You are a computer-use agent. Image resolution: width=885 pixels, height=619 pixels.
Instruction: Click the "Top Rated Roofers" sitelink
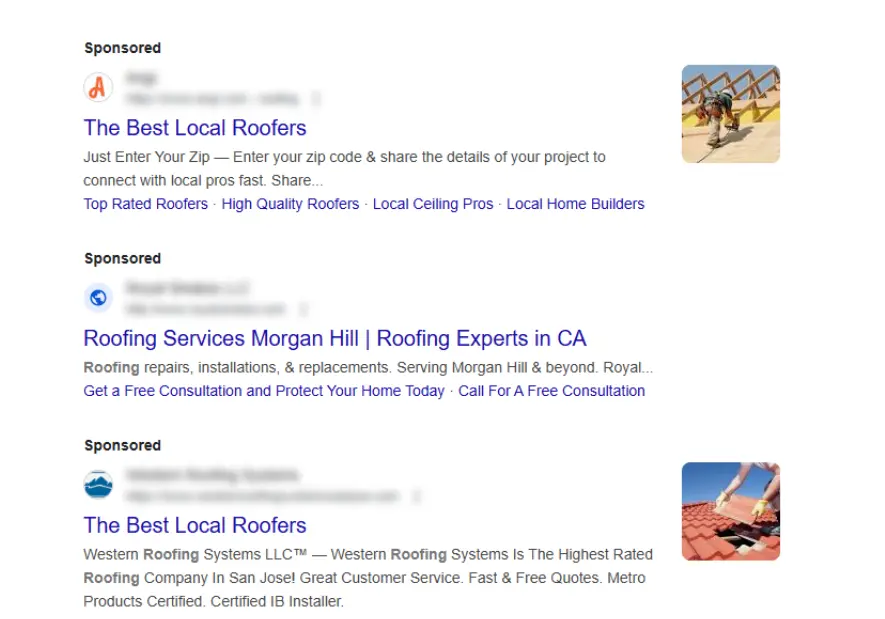146,204
